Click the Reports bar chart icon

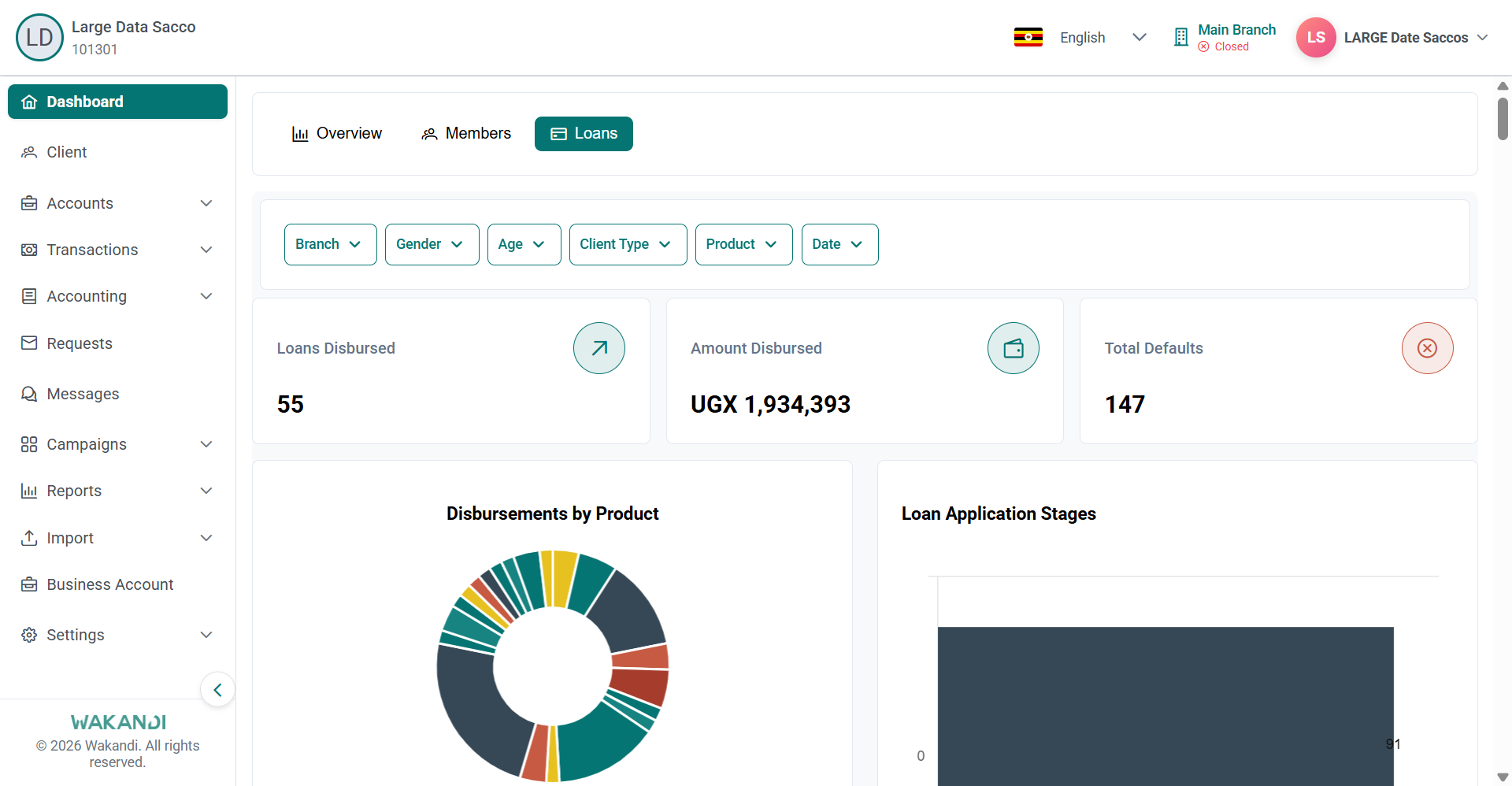[x=29, y=491]
